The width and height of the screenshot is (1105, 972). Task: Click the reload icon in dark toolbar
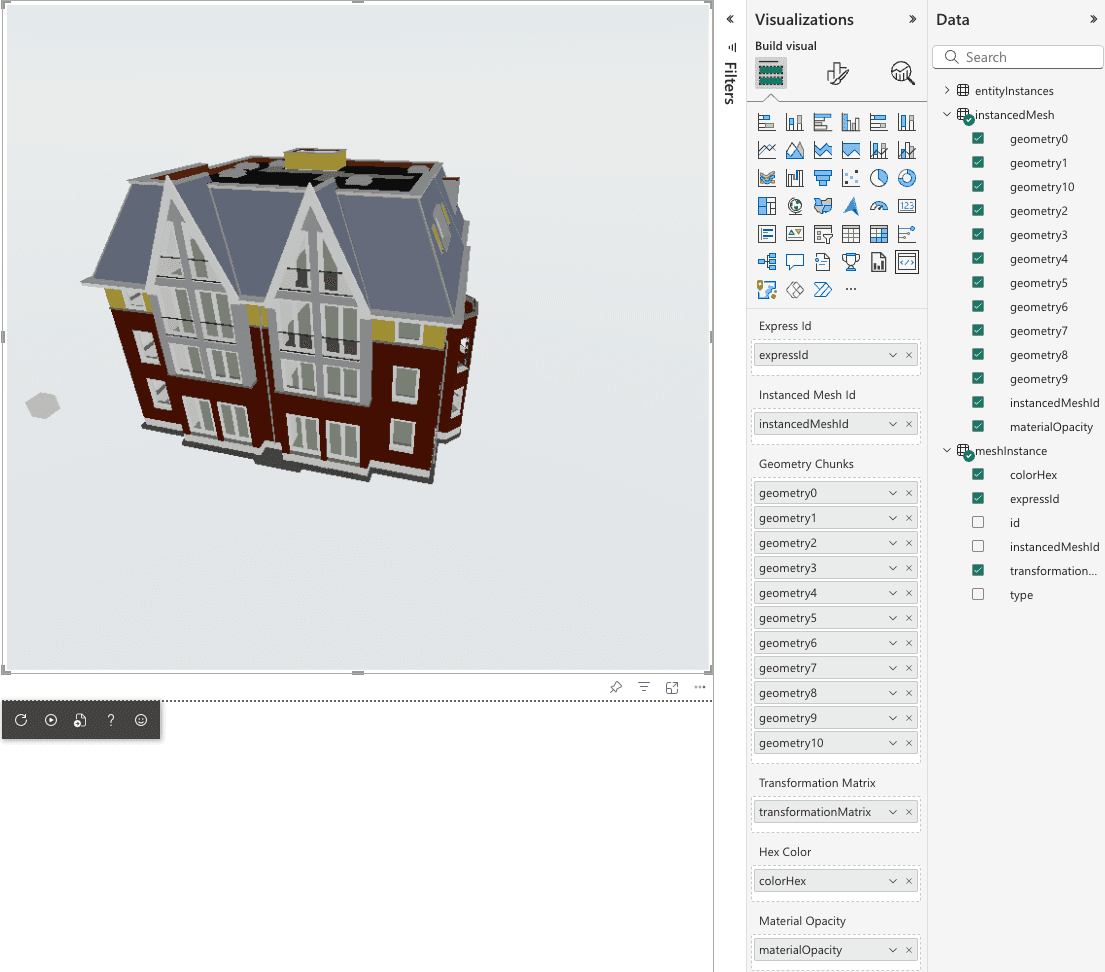[x=21, y=720]
